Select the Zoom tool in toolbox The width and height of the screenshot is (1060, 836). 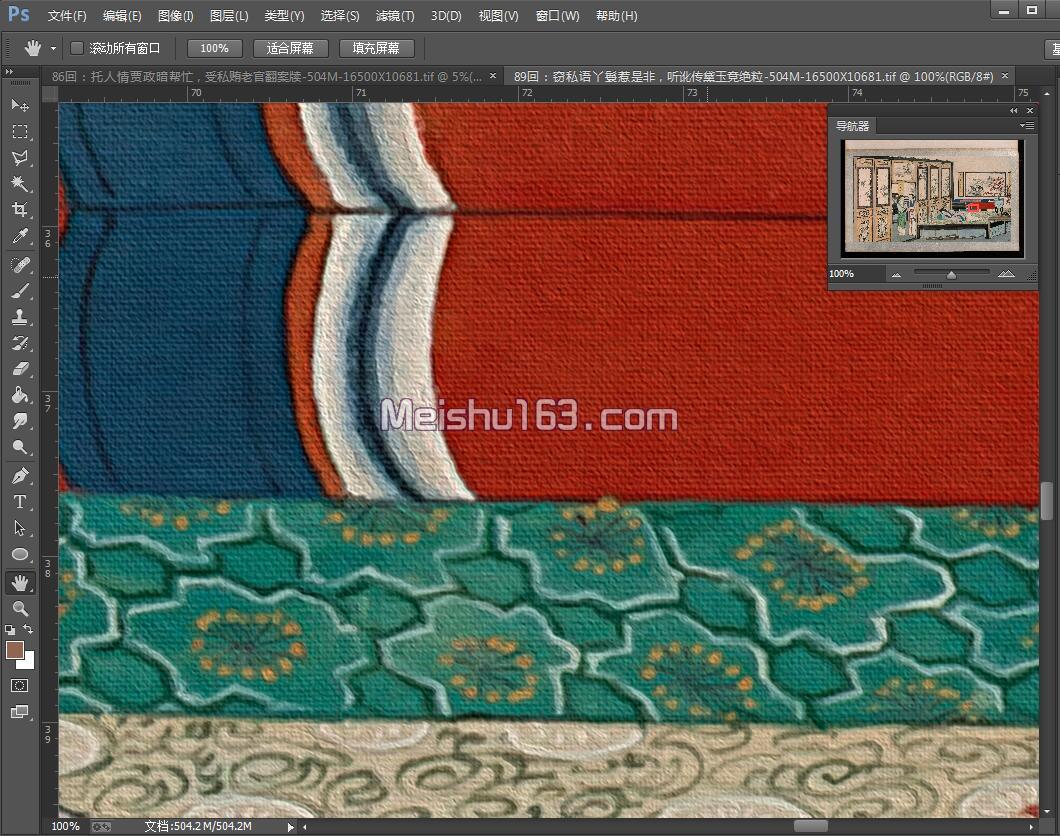pyautogui.click(x=20, y=608)
